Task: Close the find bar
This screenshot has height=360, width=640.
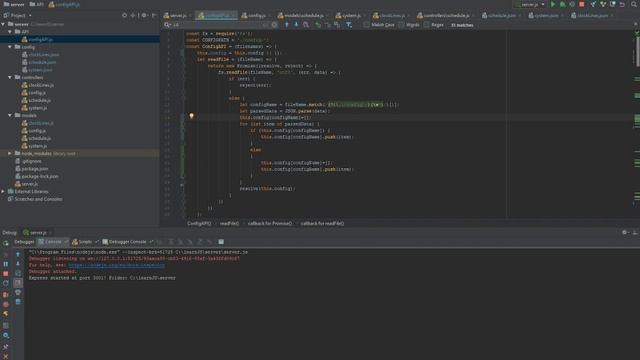Action: [636, 24]
